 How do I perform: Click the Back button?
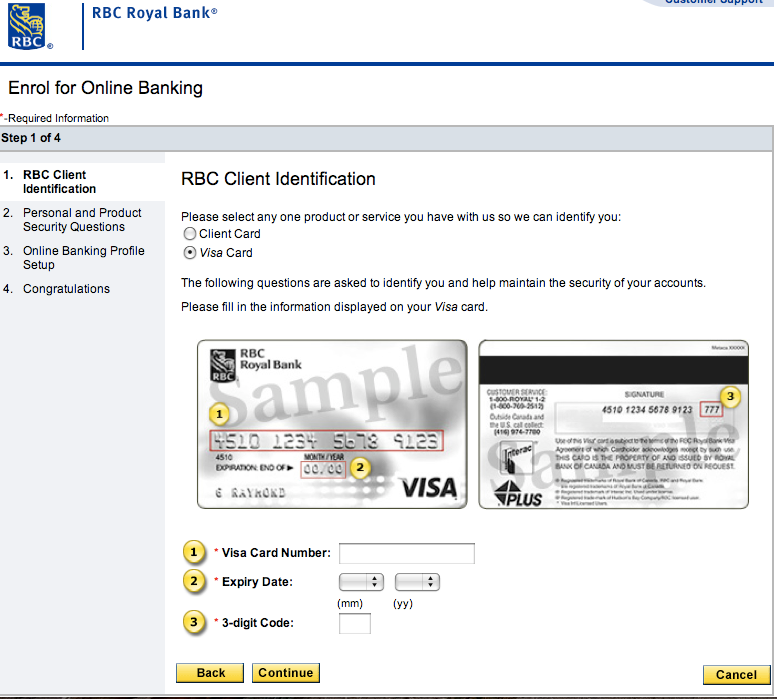click(210, 673)
